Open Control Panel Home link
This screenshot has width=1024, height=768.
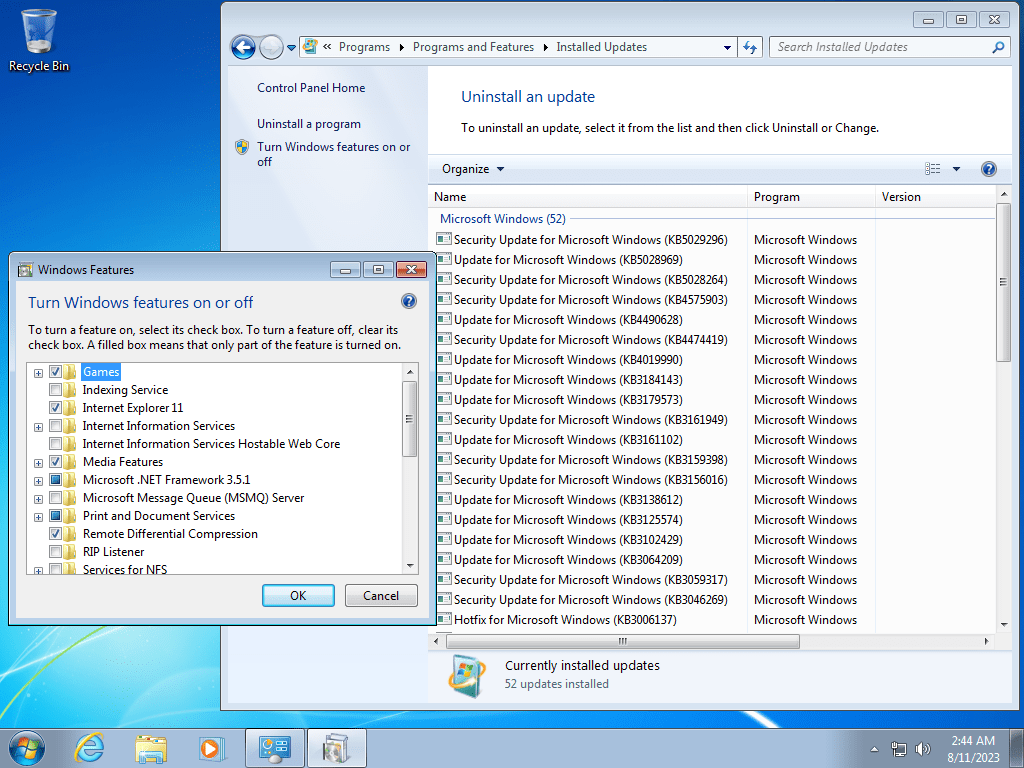(x=311, y=88)
